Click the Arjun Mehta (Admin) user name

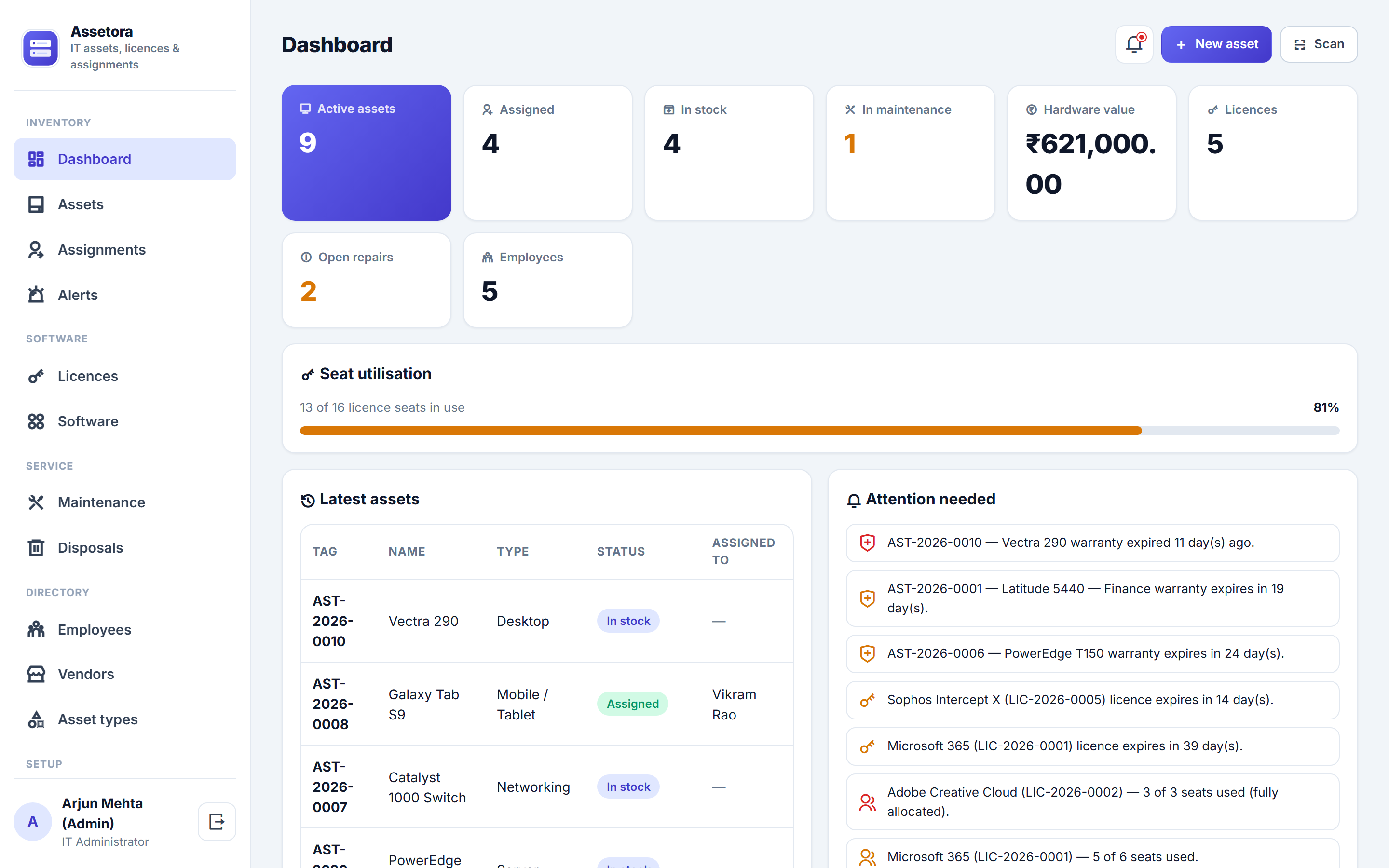[102, 814]
